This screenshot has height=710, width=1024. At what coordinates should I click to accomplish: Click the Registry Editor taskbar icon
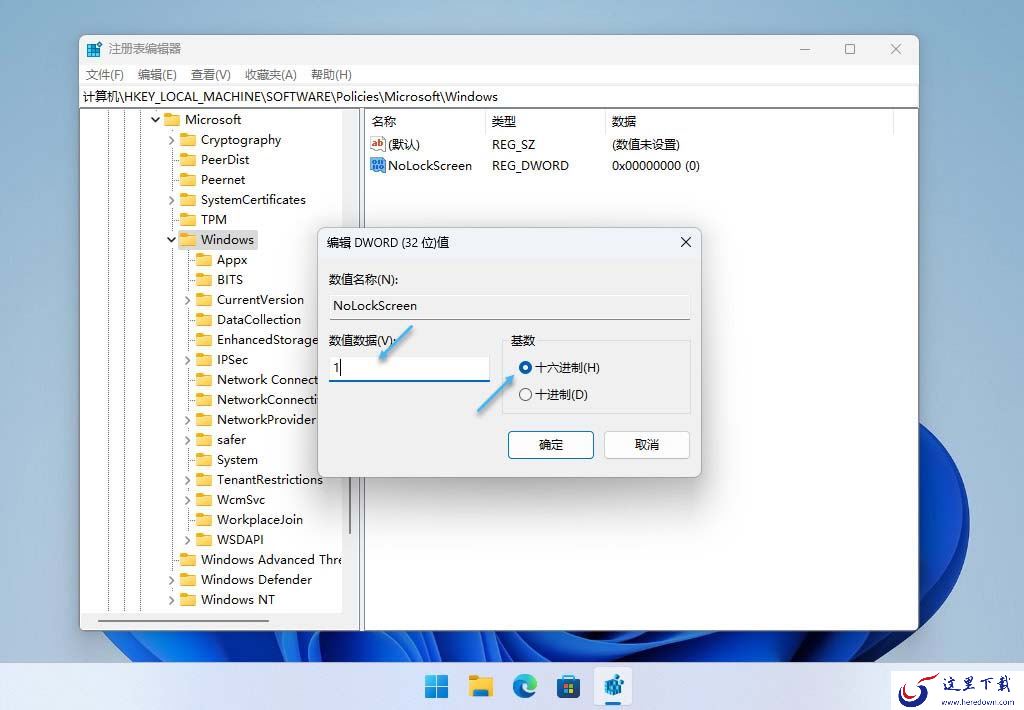tap(613, 686)
